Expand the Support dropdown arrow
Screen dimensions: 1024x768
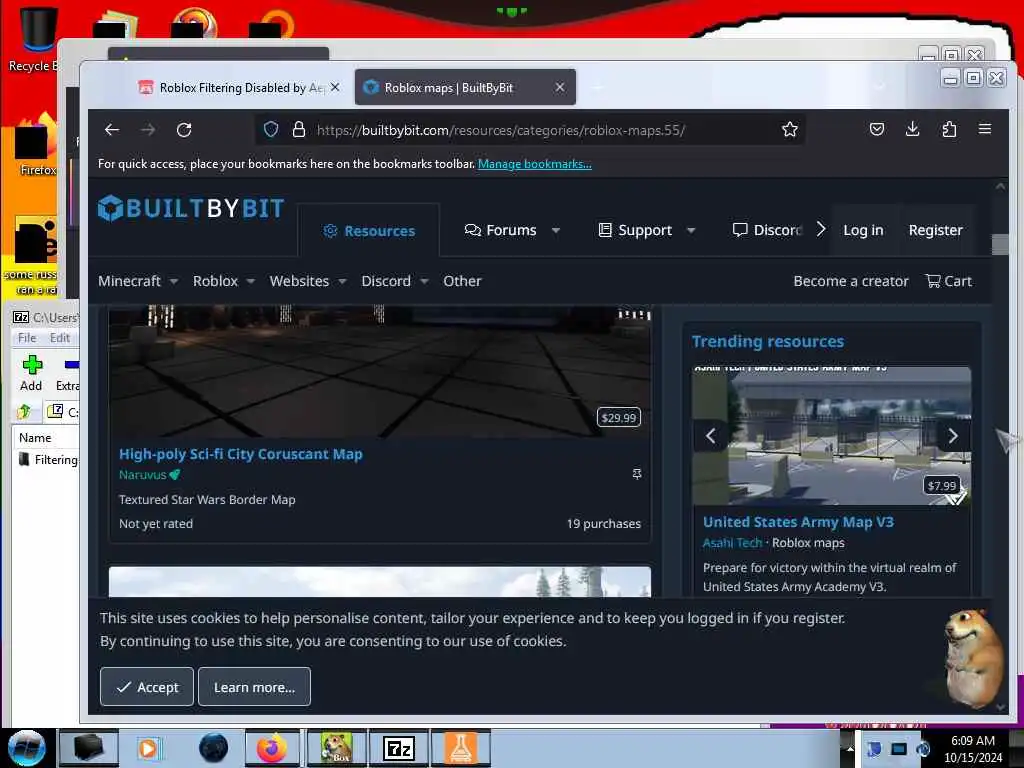pyautogui.click(x=691, y=231)
